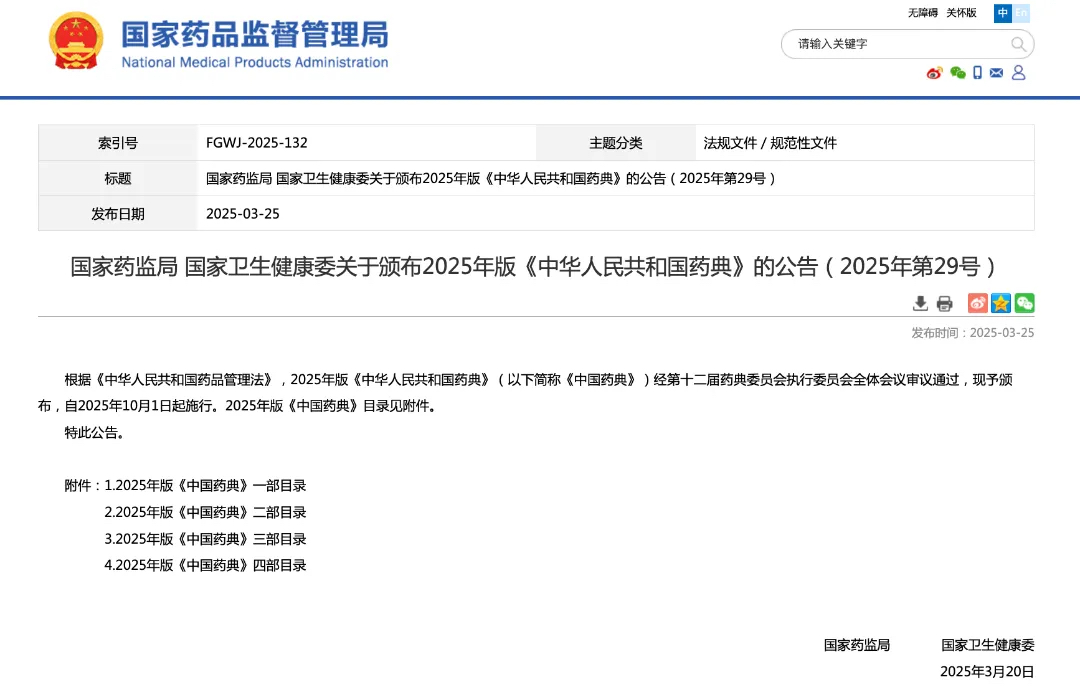Click the email envelope icon in header
Image resolution: width=1080 pixels, height=690 pixels.
tap(996, 73)
